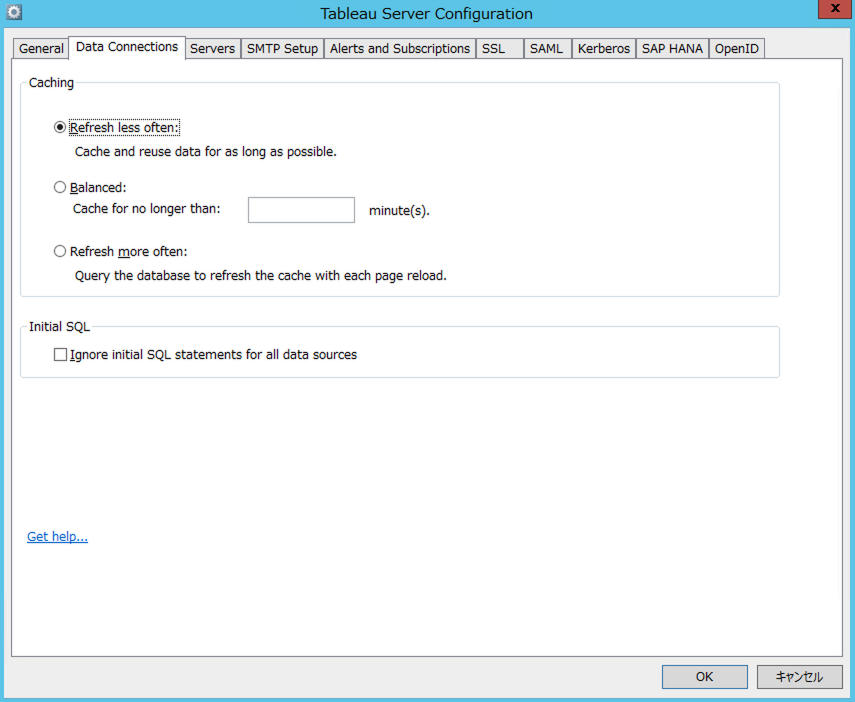Switch to the SSL tab
This screenshot has width=855, height=702.
(494, 49)
